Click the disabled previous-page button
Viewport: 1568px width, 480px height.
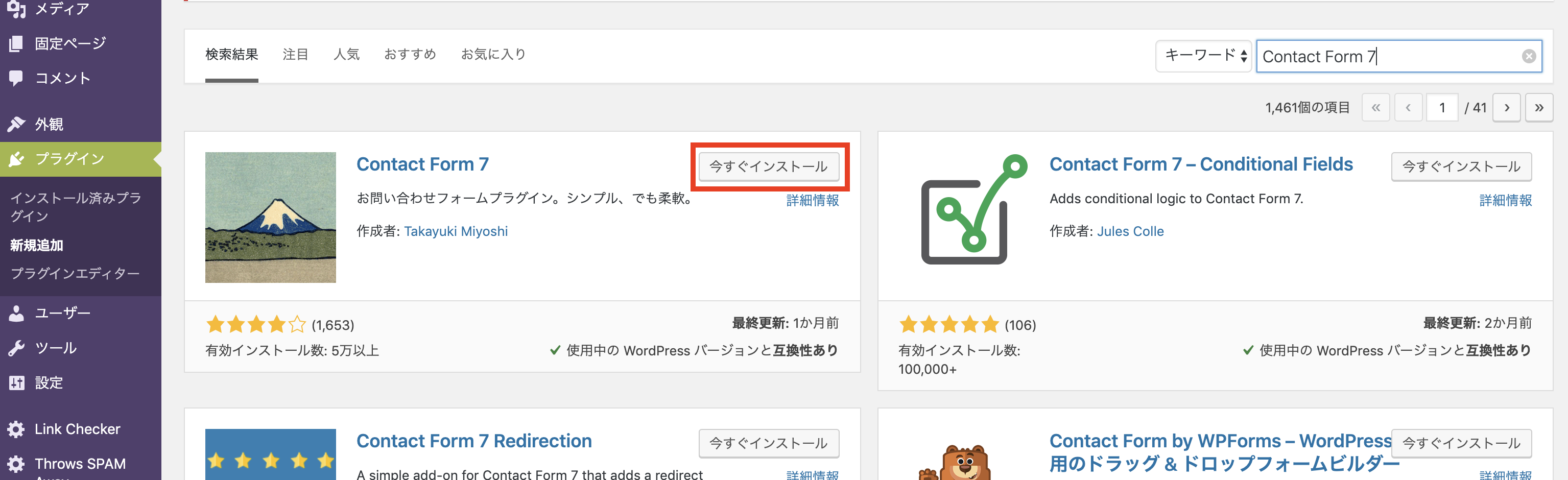coord(1408,108)
